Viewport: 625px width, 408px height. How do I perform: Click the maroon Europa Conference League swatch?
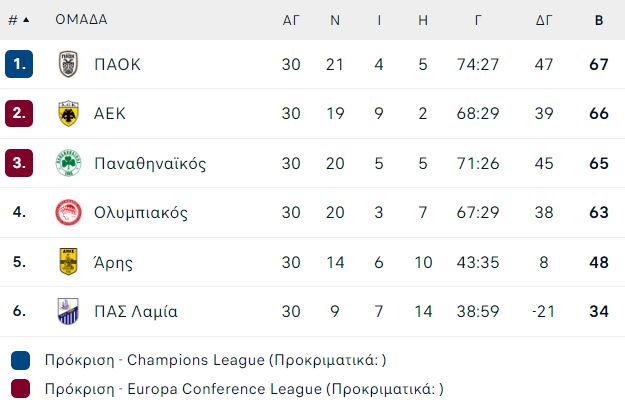pyautogui.click(x=20, y=388)
